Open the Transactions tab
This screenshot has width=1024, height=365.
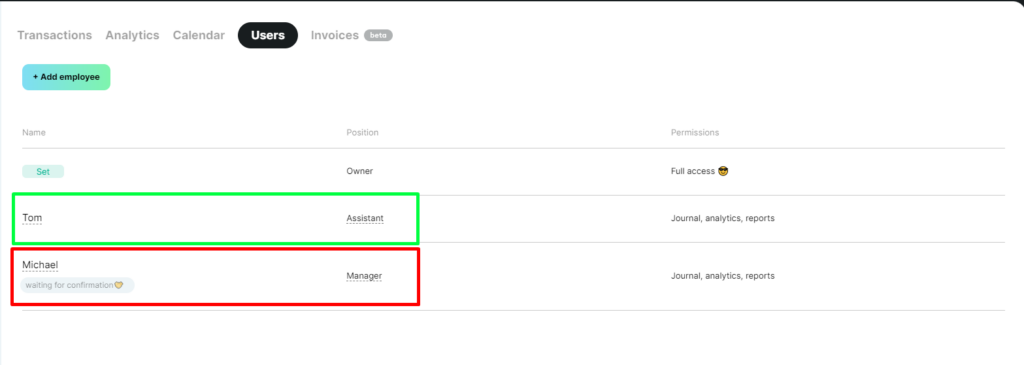pos(54,35)
